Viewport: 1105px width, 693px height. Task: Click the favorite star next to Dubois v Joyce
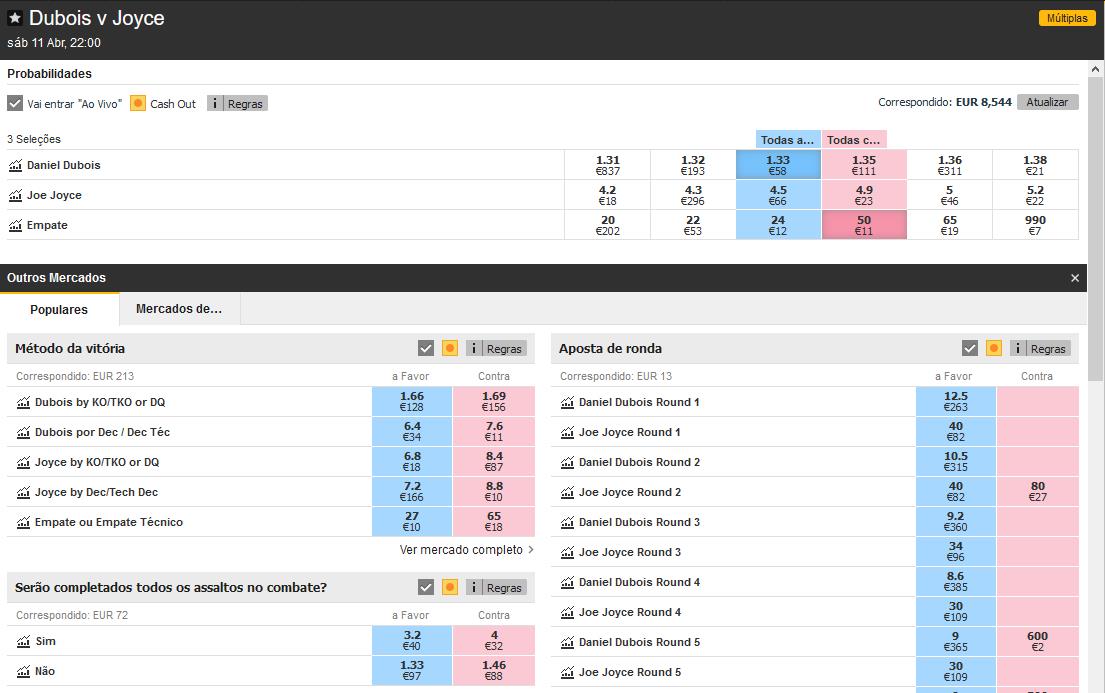click(15, 18)
